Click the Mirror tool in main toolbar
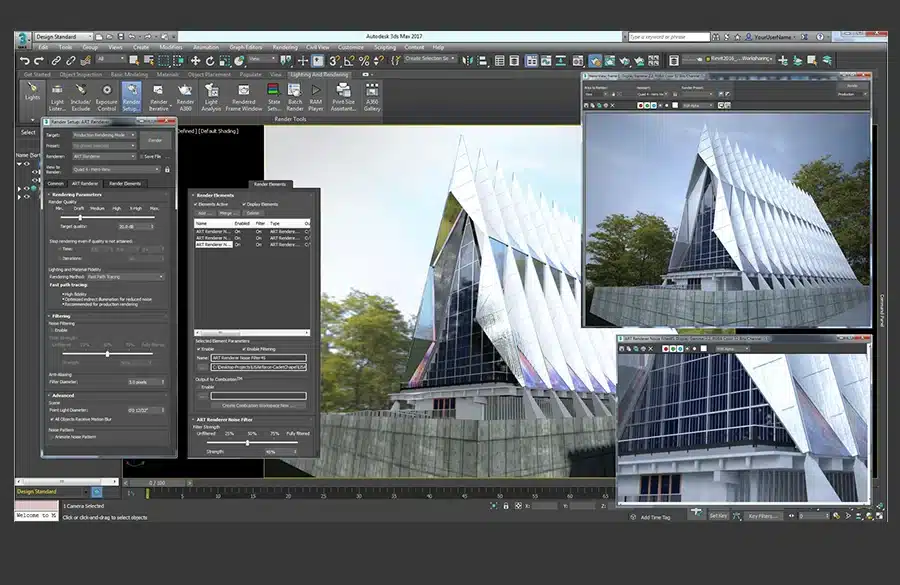The height and width of the screenshot is (585, 900). click(x=468, y=60)
